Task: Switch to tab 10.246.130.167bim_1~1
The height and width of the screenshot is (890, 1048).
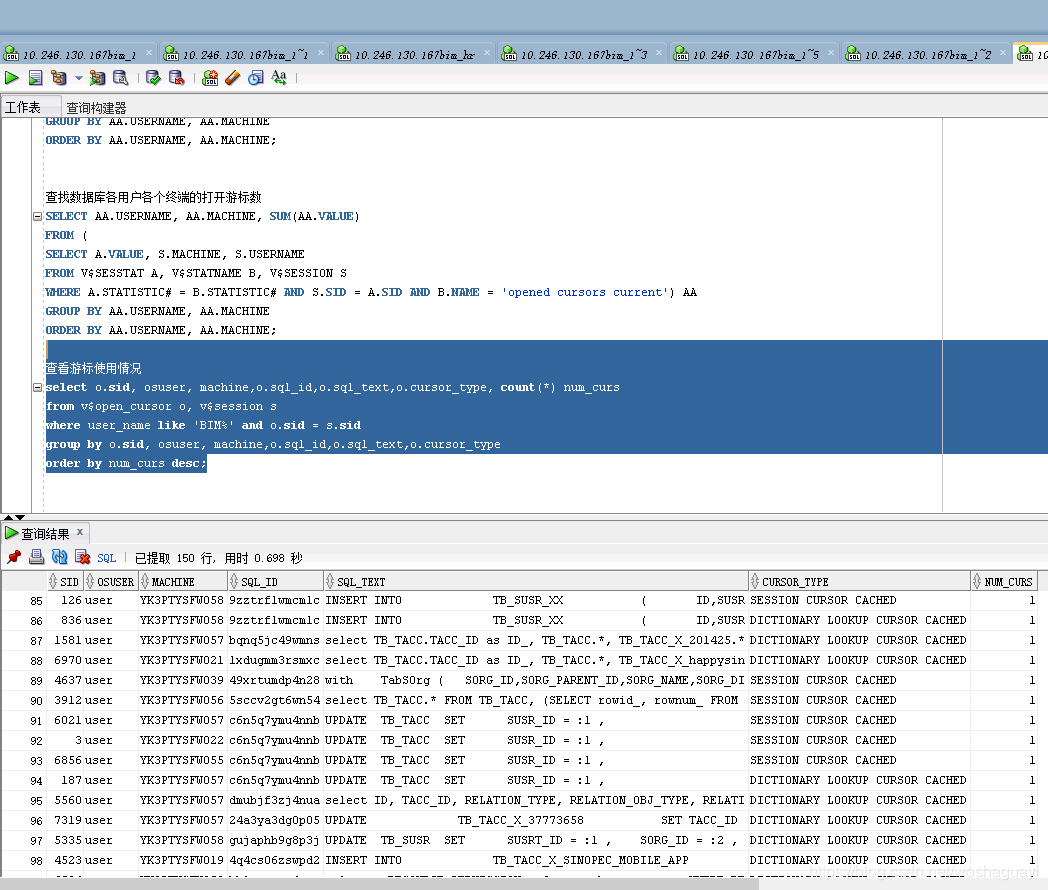Action: [x=245, y=55]
